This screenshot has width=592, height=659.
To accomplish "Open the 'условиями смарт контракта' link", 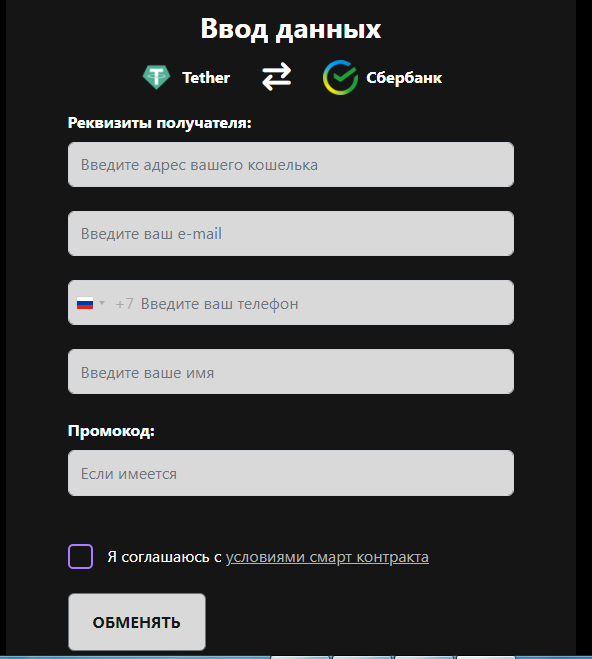I will tap(327, 557).
